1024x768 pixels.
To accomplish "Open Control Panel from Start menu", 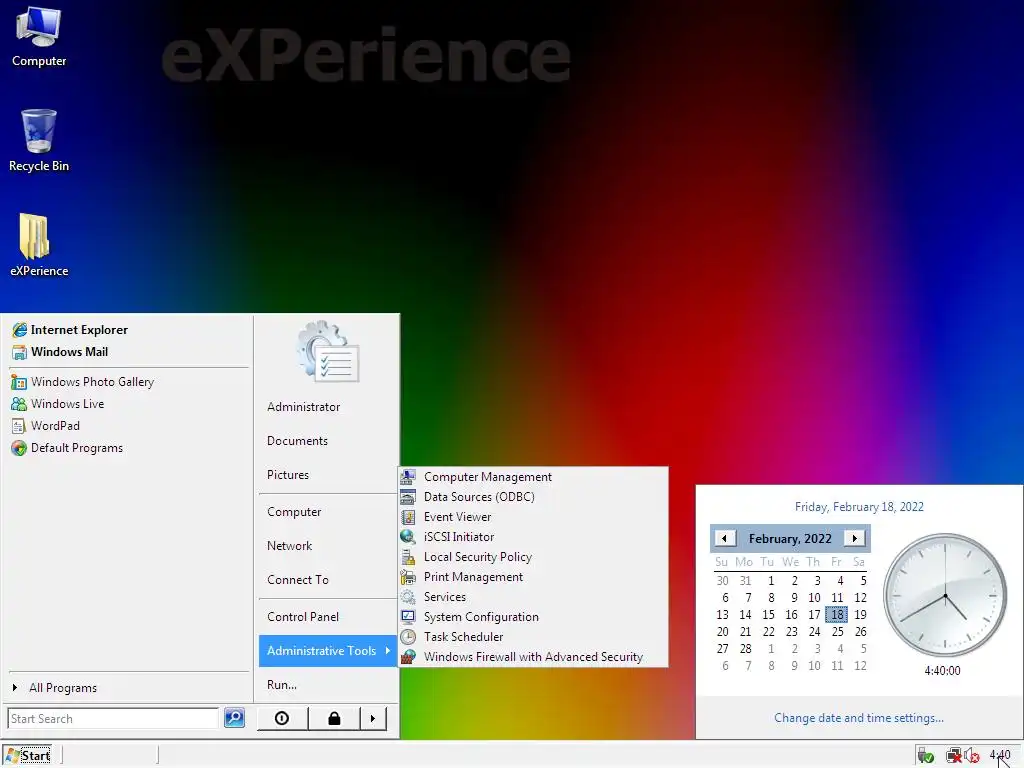I will 302,616.
